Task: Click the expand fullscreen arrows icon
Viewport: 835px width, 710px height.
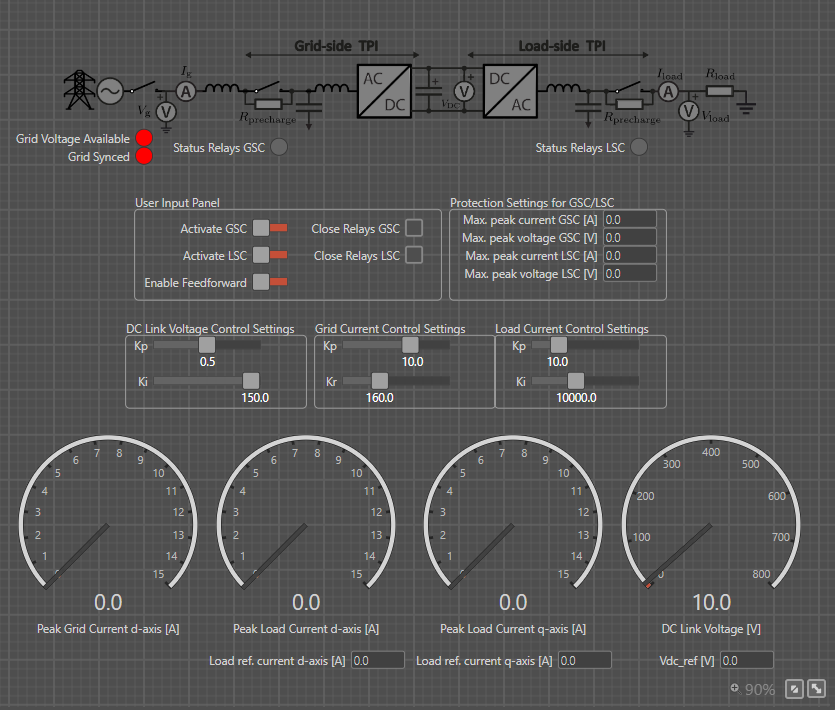Action: point(817,689)
